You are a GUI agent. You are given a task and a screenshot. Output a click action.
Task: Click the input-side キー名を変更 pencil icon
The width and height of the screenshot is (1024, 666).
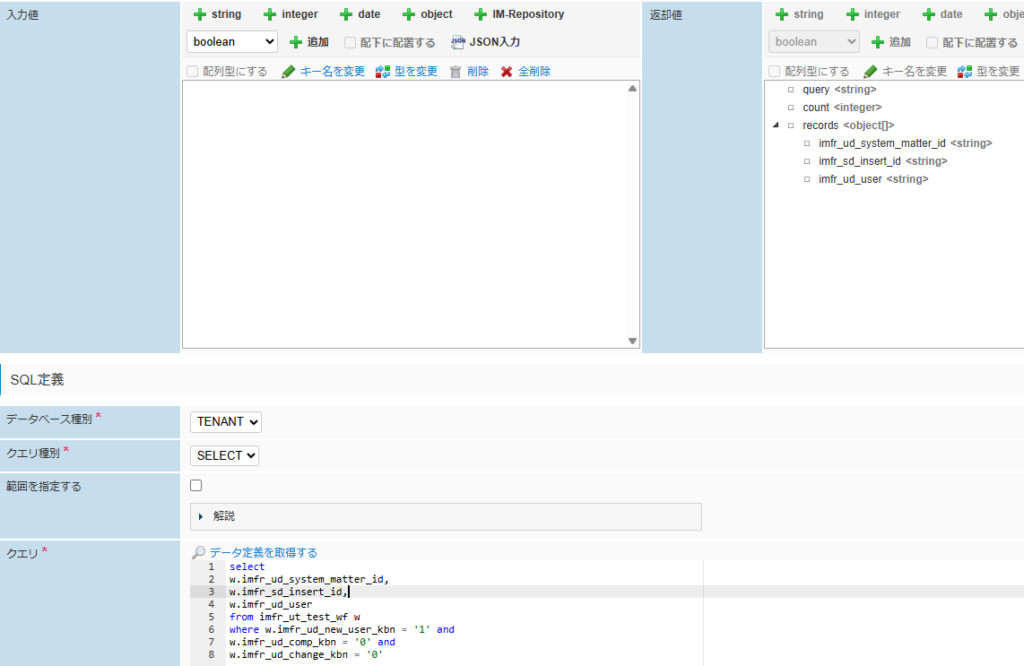289,72
